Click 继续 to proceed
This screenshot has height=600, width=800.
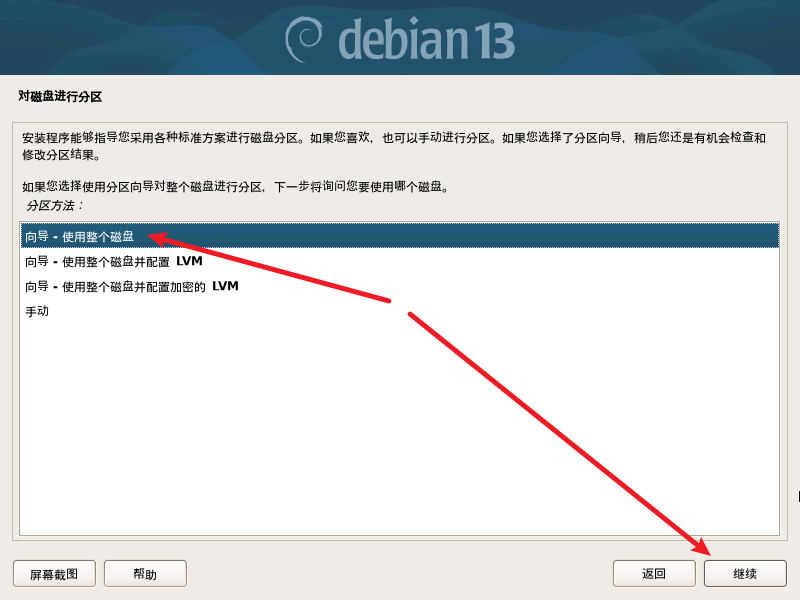pos(745,573)
